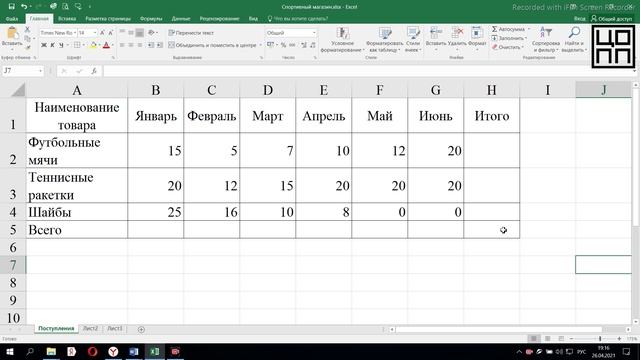Open Форматировать как таблицу dropdown
The width and height of the screenshot is (640, 360).
pos(384,40)
